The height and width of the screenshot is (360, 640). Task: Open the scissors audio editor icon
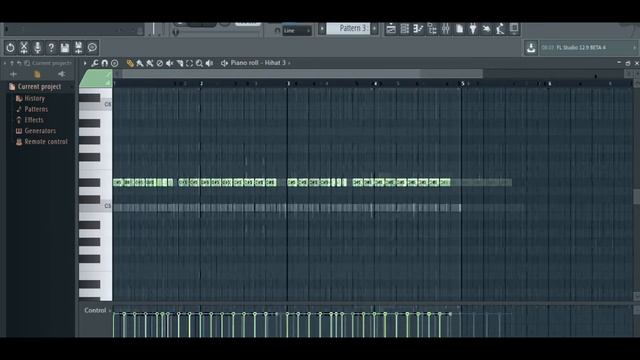[x=24, y=48]
